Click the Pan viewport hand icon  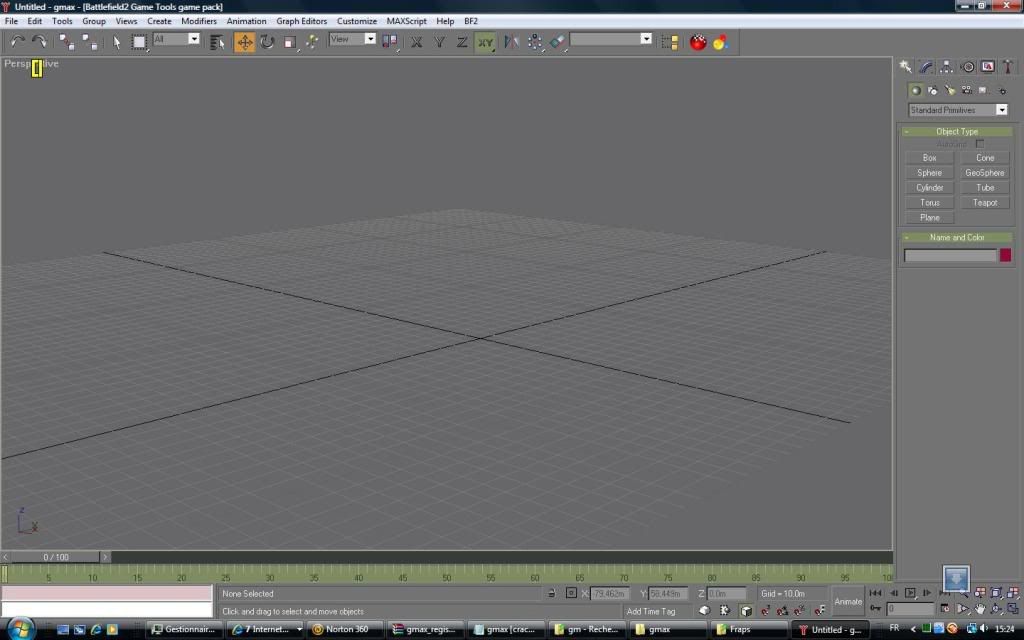point(980,608)
